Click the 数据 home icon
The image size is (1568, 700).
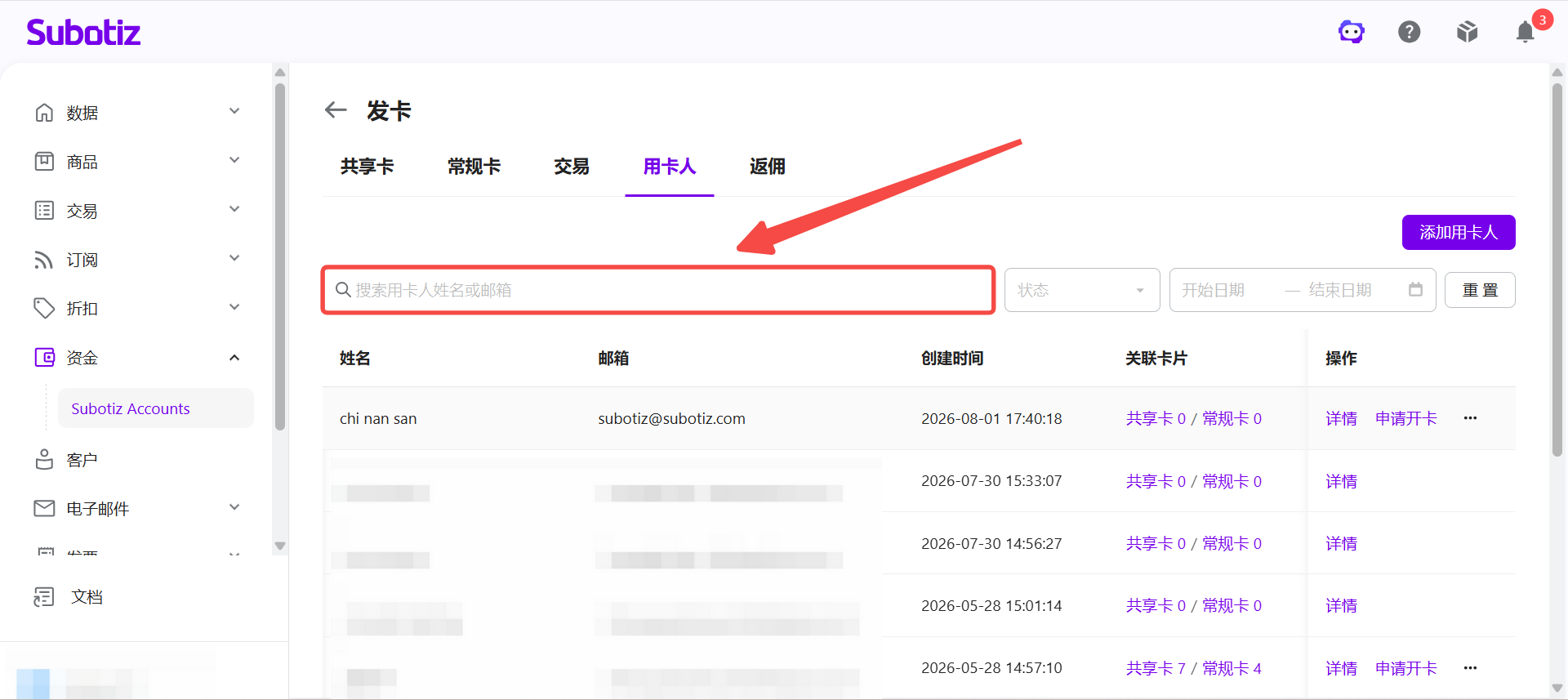click(44, 113)
